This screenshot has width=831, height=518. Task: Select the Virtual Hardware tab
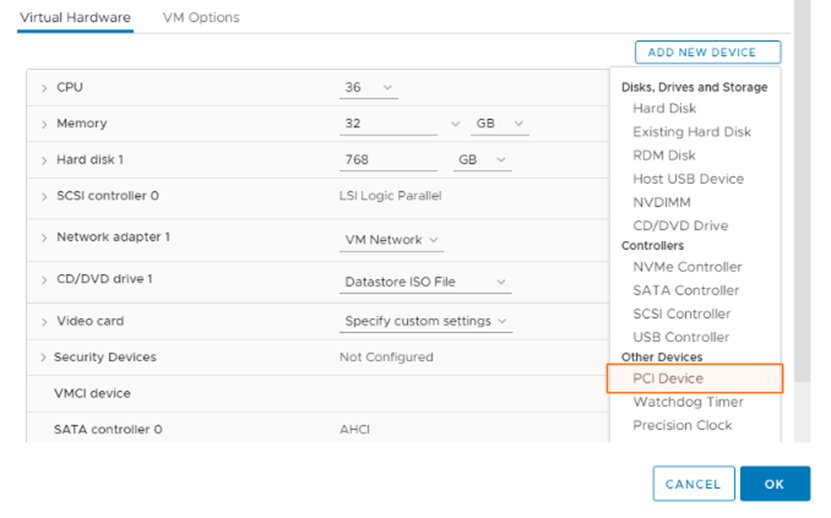tap(75, 17)
